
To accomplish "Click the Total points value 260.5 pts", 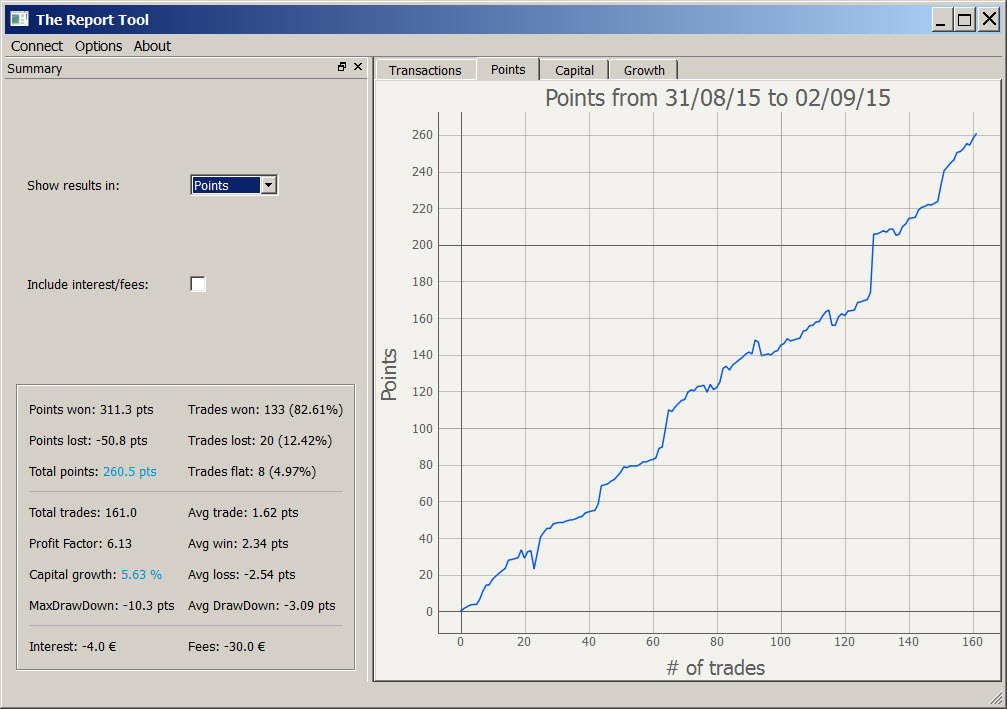I will point(130,471).
